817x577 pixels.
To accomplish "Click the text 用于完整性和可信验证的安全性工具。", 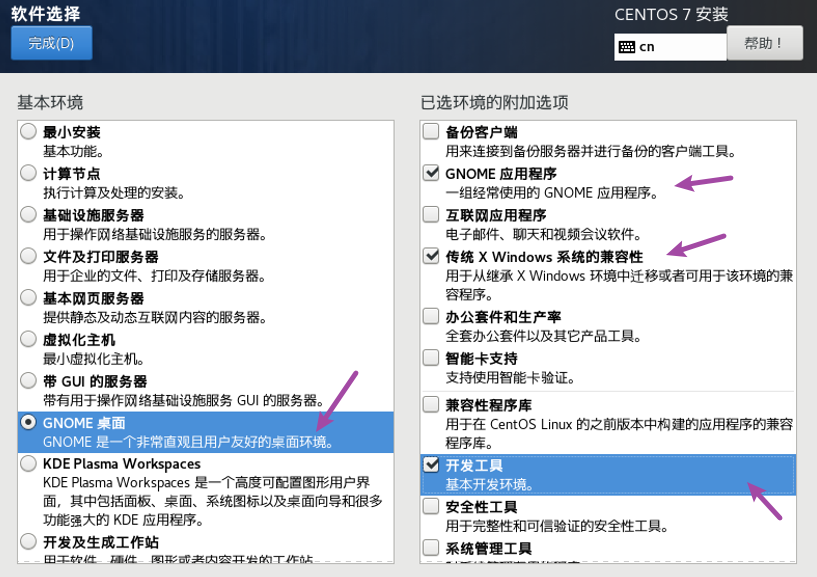I will pyautogui.click(x=557, y=526).
